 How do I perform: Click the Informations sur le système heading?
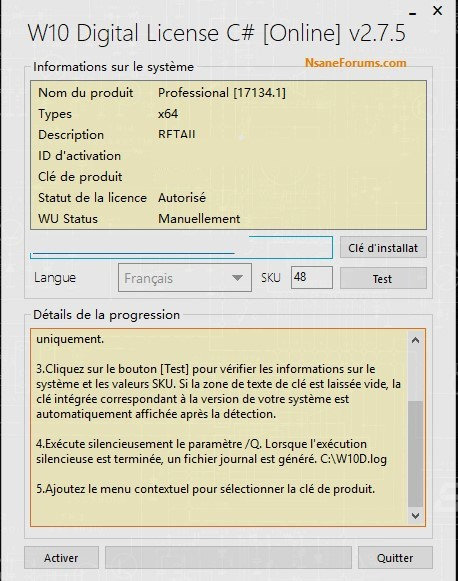(x=113, y=67)
